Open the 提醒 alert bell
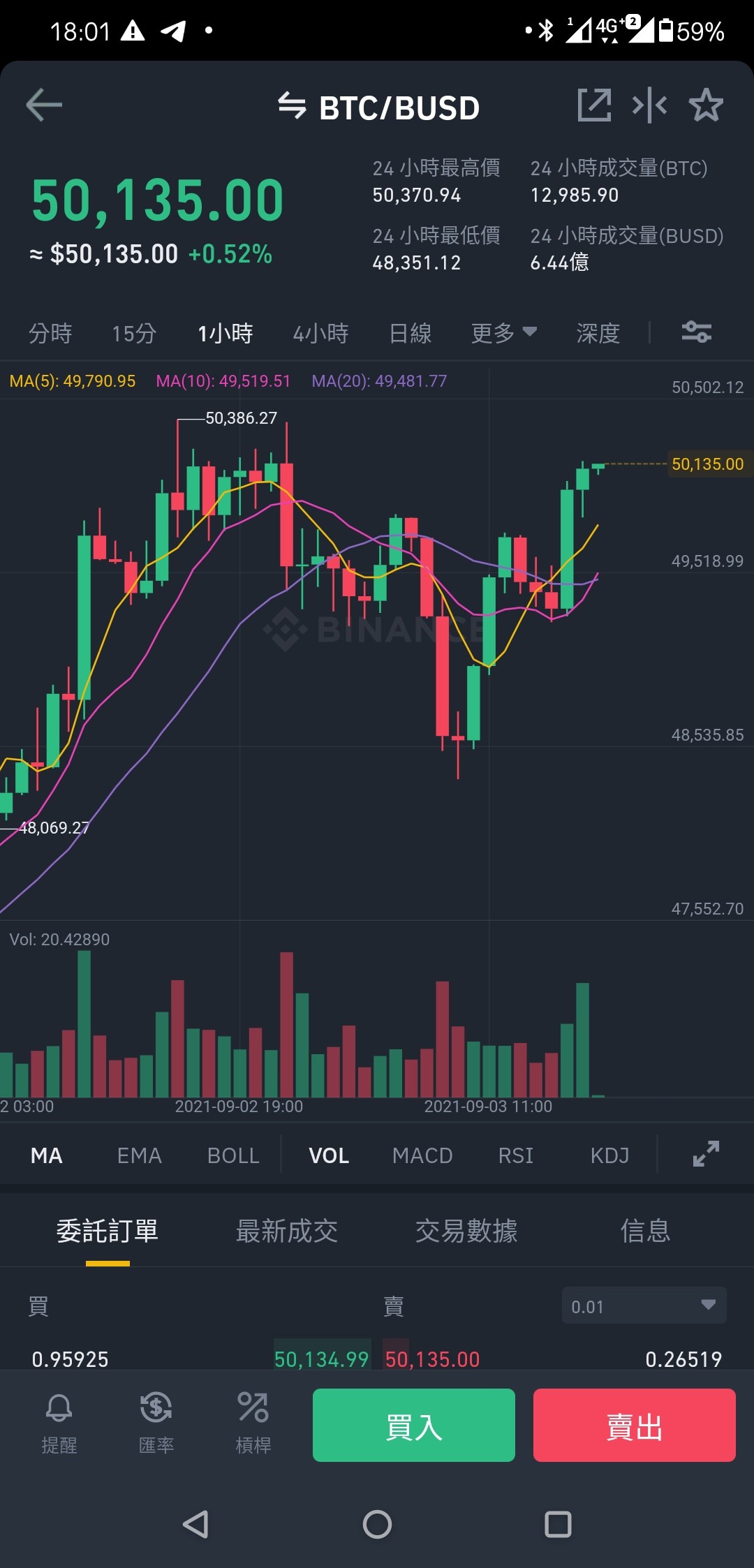This screenshot has height=1568, width=754. [59, 1424]
